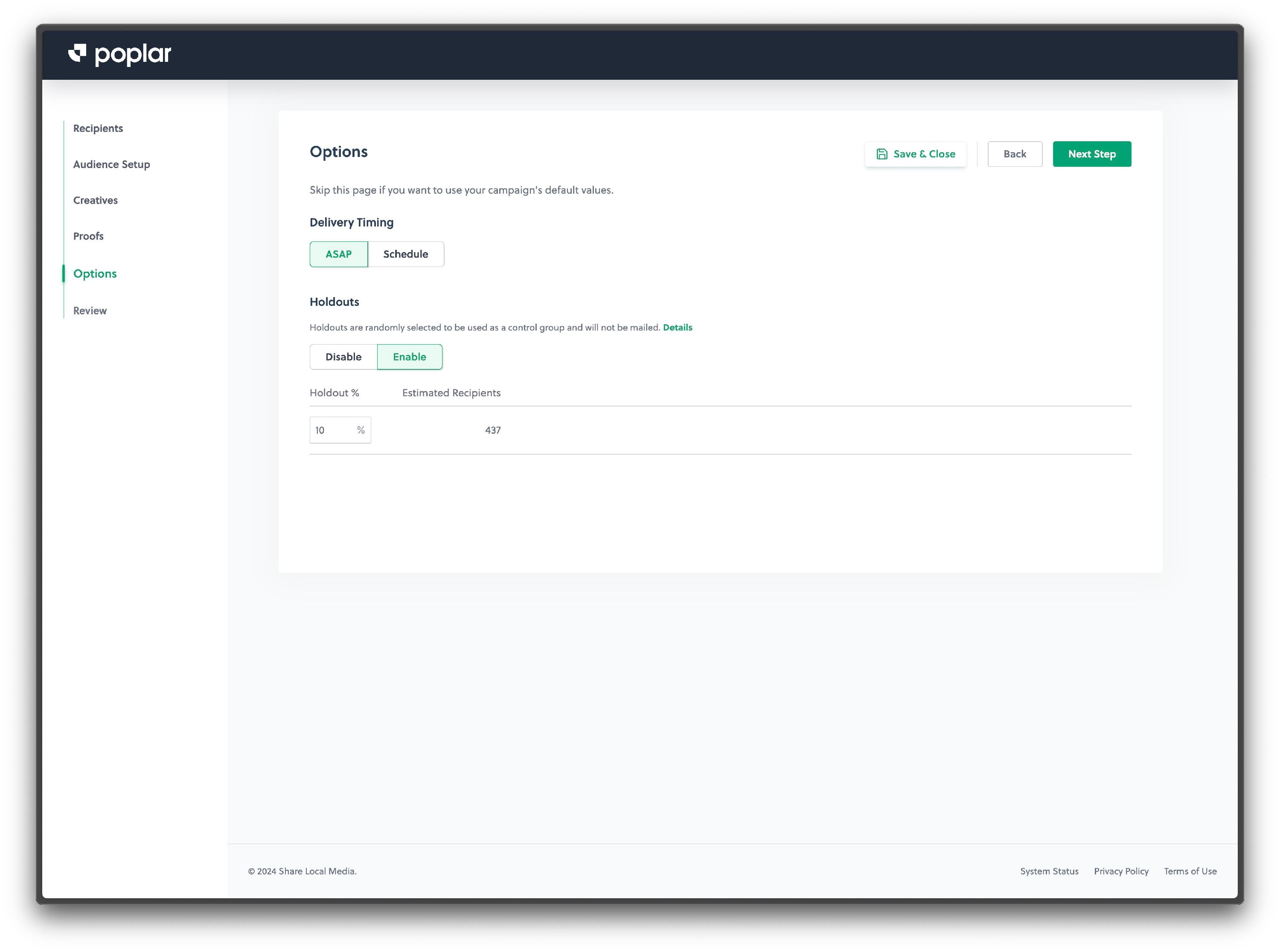This screenshot has height=952, width=1280.
Task: Enable holdouts
Action: (409, 357)
